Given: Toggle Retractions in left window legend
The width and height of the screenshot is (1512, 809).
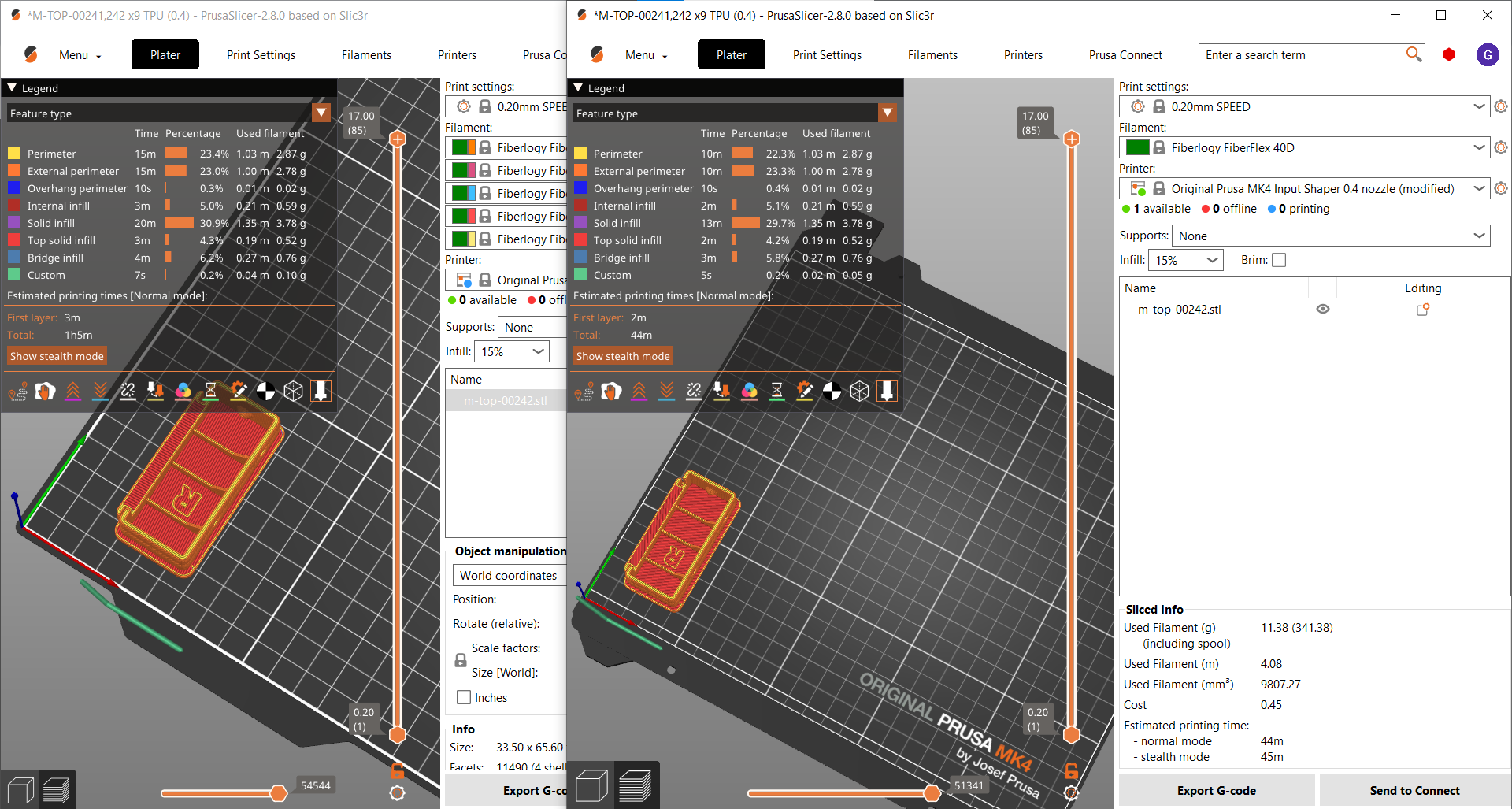Looking at the screenshot, I should 72,391.
